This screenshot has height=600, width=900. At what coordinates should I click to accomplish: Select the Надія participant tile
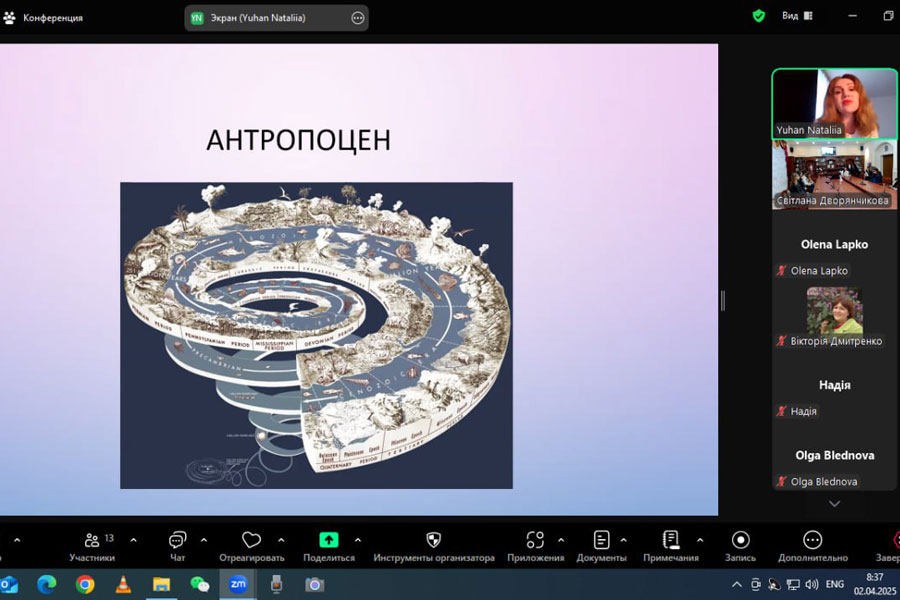834,385
